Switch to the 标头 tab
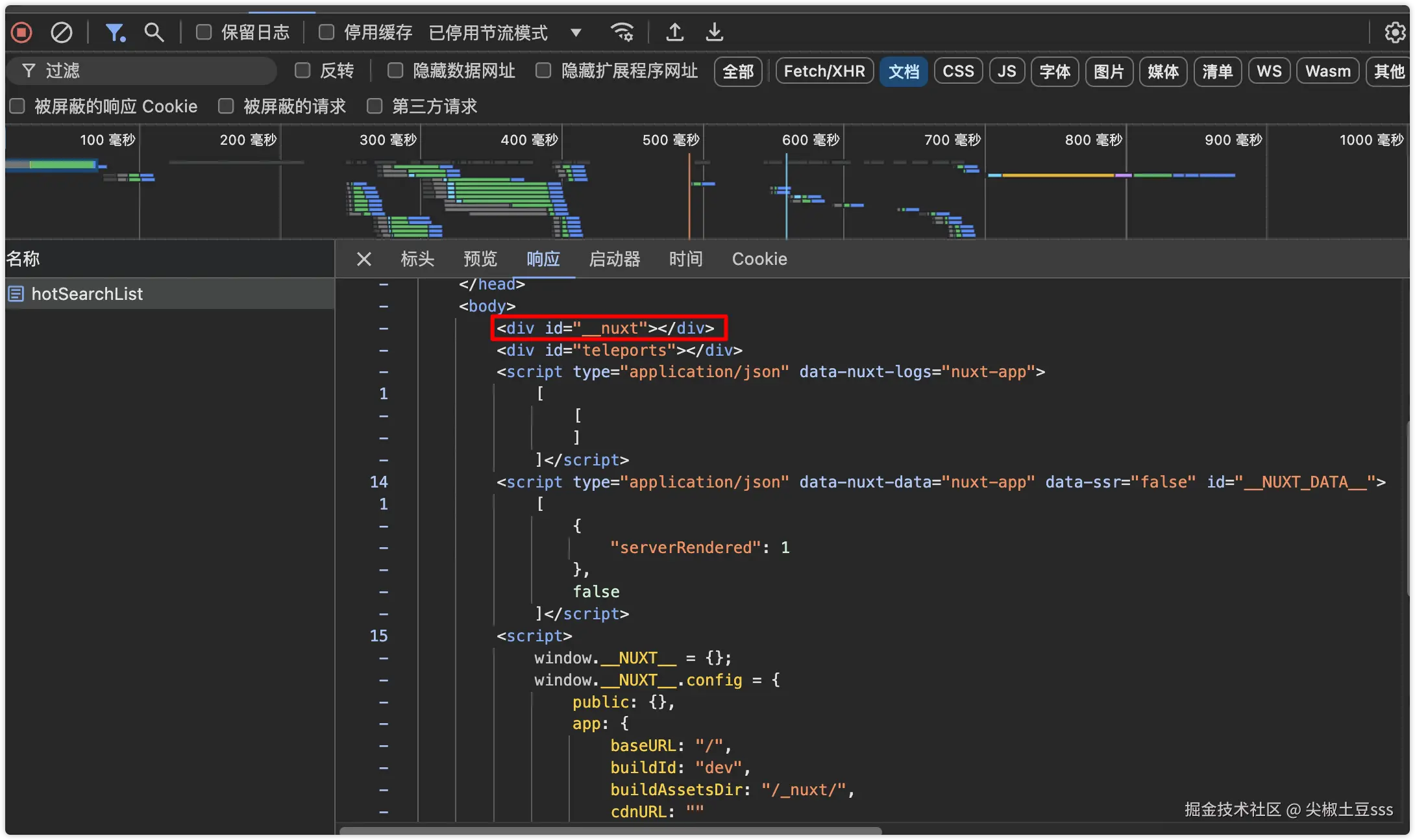Screen dimensions: 1415x840 tap(417, 259)
